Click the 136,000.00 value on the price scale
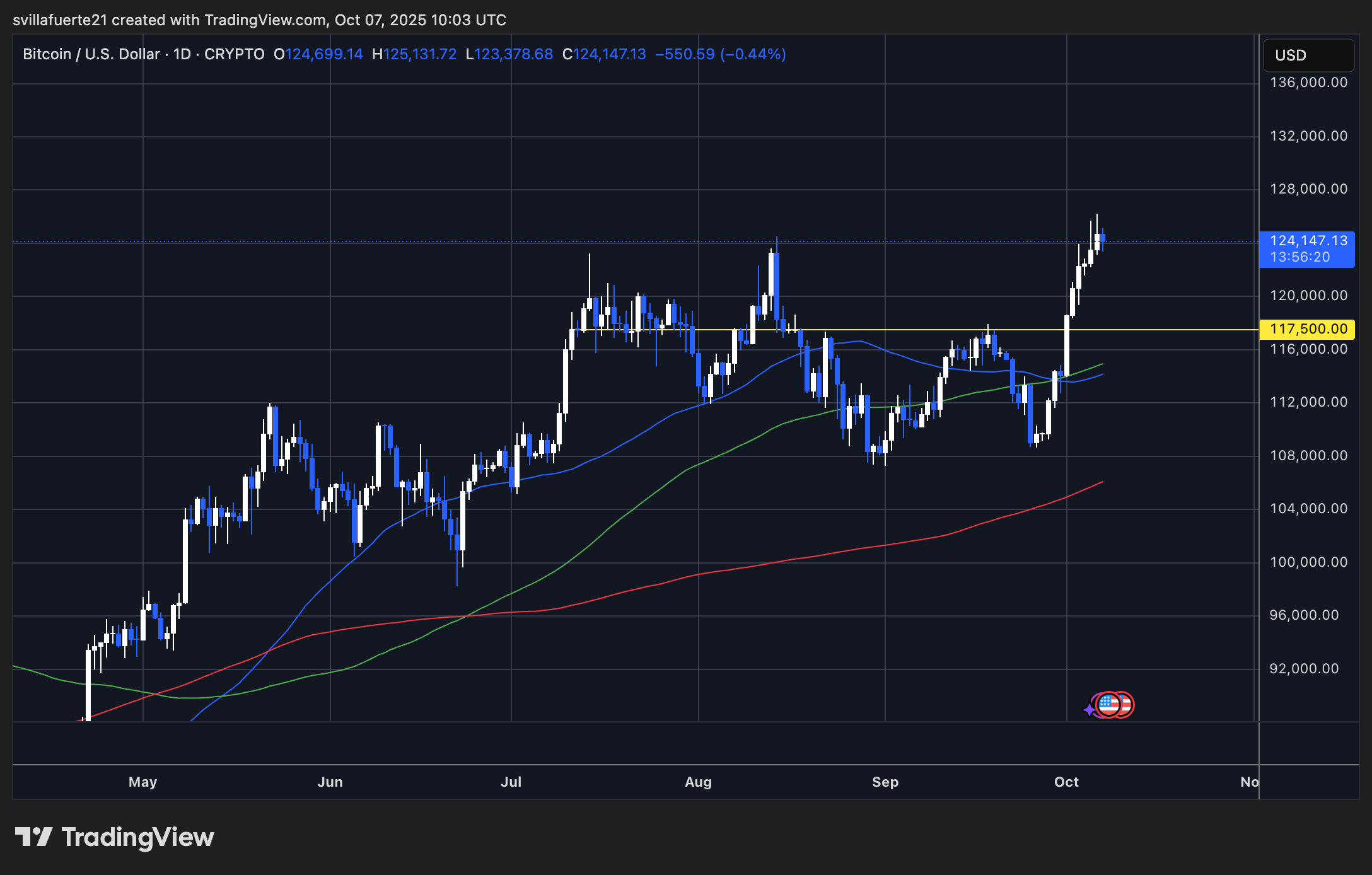The image size is (1372, 875). [1308, 80]
